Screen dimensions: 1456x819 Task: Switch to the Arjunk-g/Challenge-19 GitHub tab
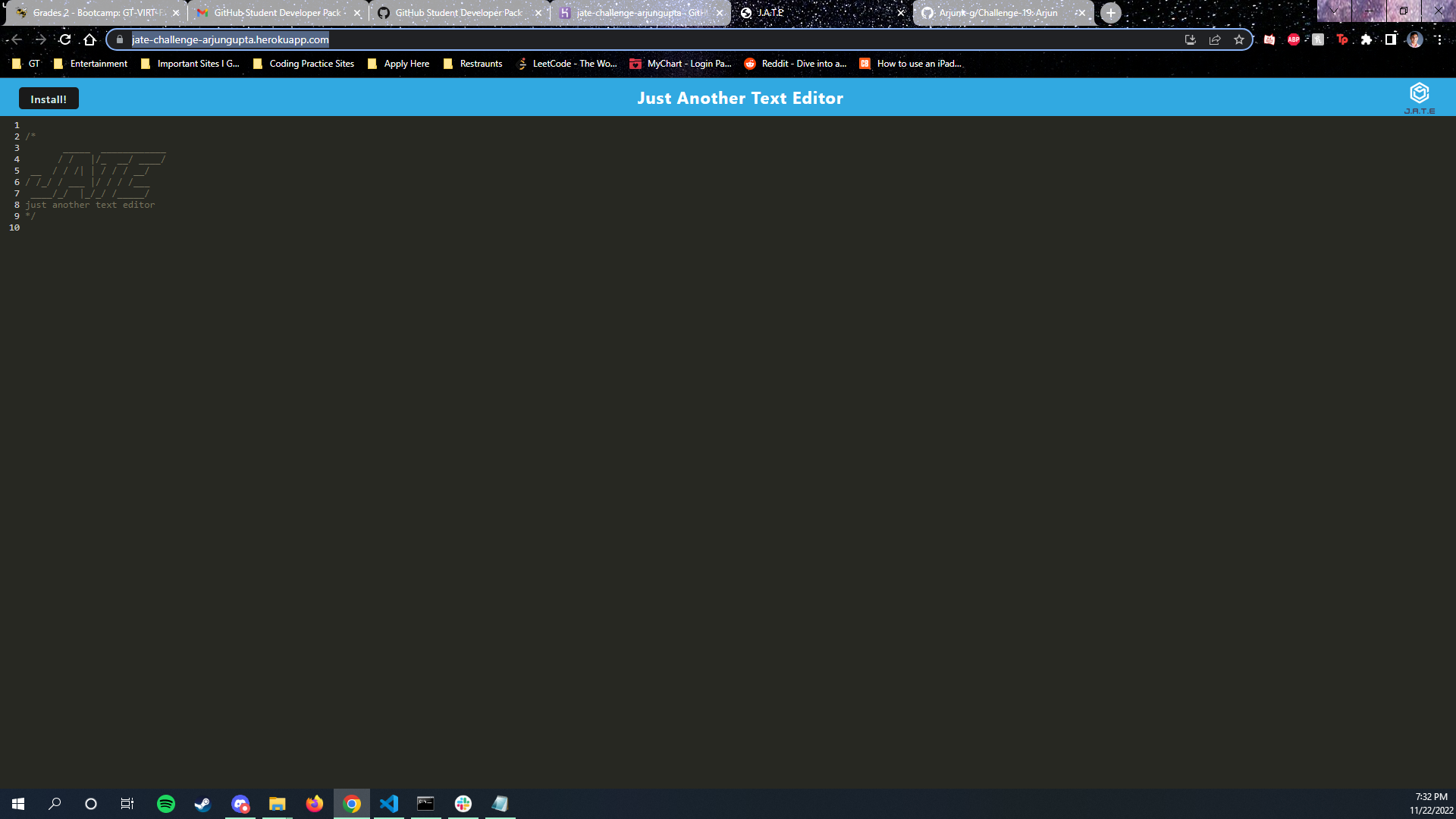997,13
